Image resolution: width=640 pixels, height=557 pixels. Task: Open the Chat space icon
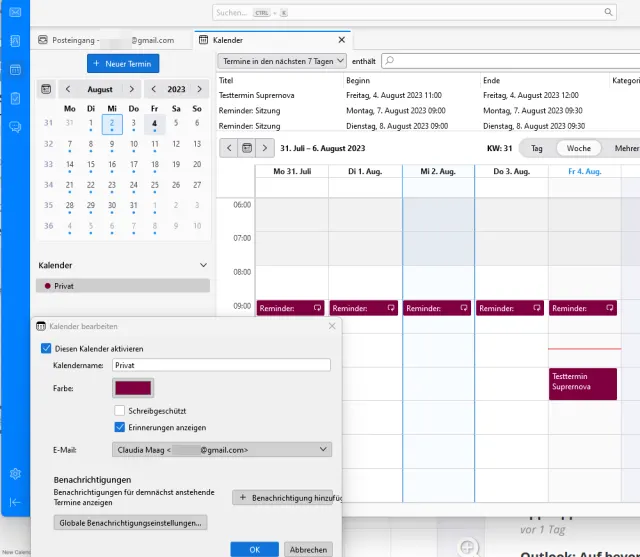[15, 126]
